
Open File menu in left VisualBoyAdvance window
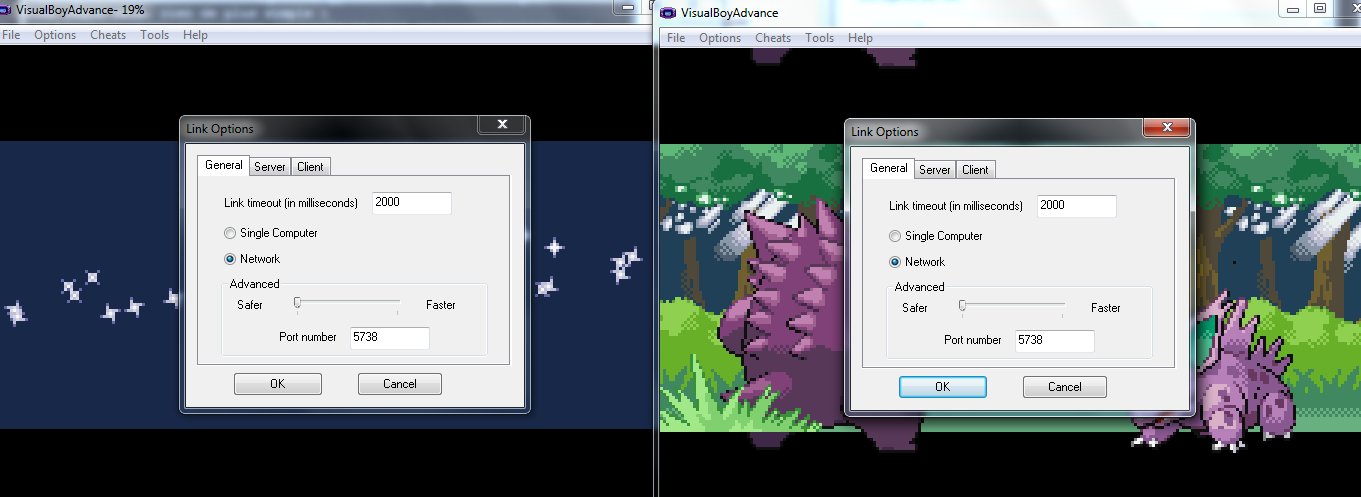(x=11, y=35)
